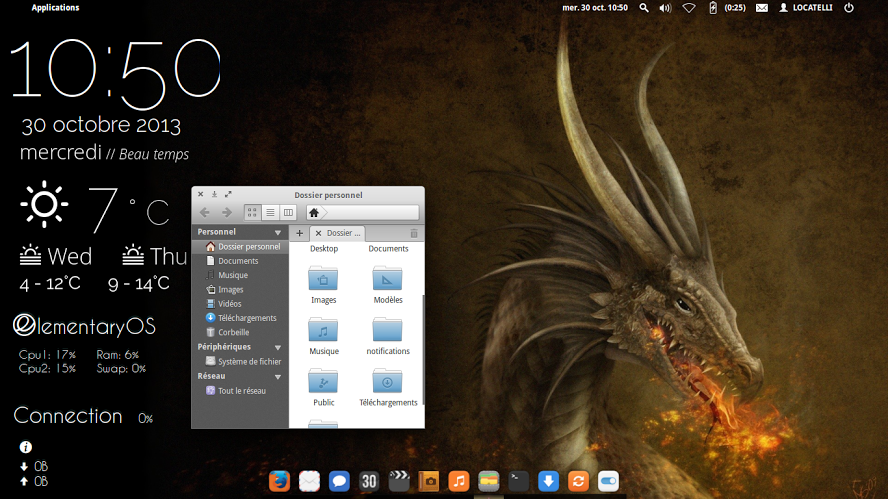888x499 pixels.
Task: Open the photo manager in the dock
Action: [x=429, y=481]
